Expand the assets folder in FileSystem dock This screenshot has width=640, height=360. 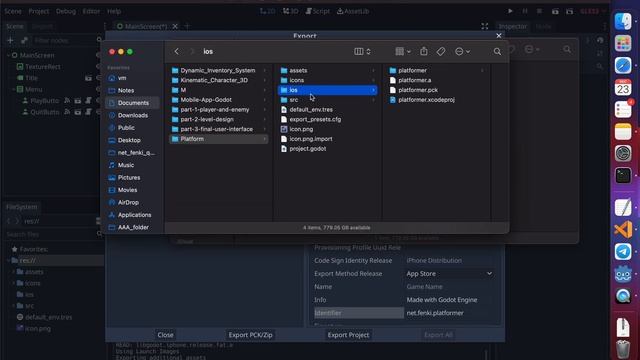pos(13,271)
